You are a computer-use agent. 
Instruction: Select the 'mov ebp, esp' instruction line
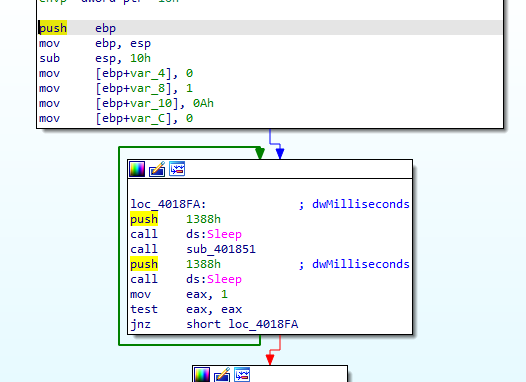tap(95, 43)
